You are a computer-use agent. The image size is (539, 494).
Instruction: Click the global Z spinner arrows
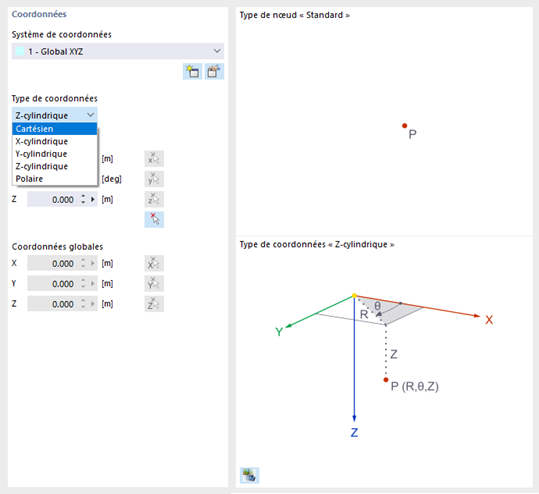(83, 304)
